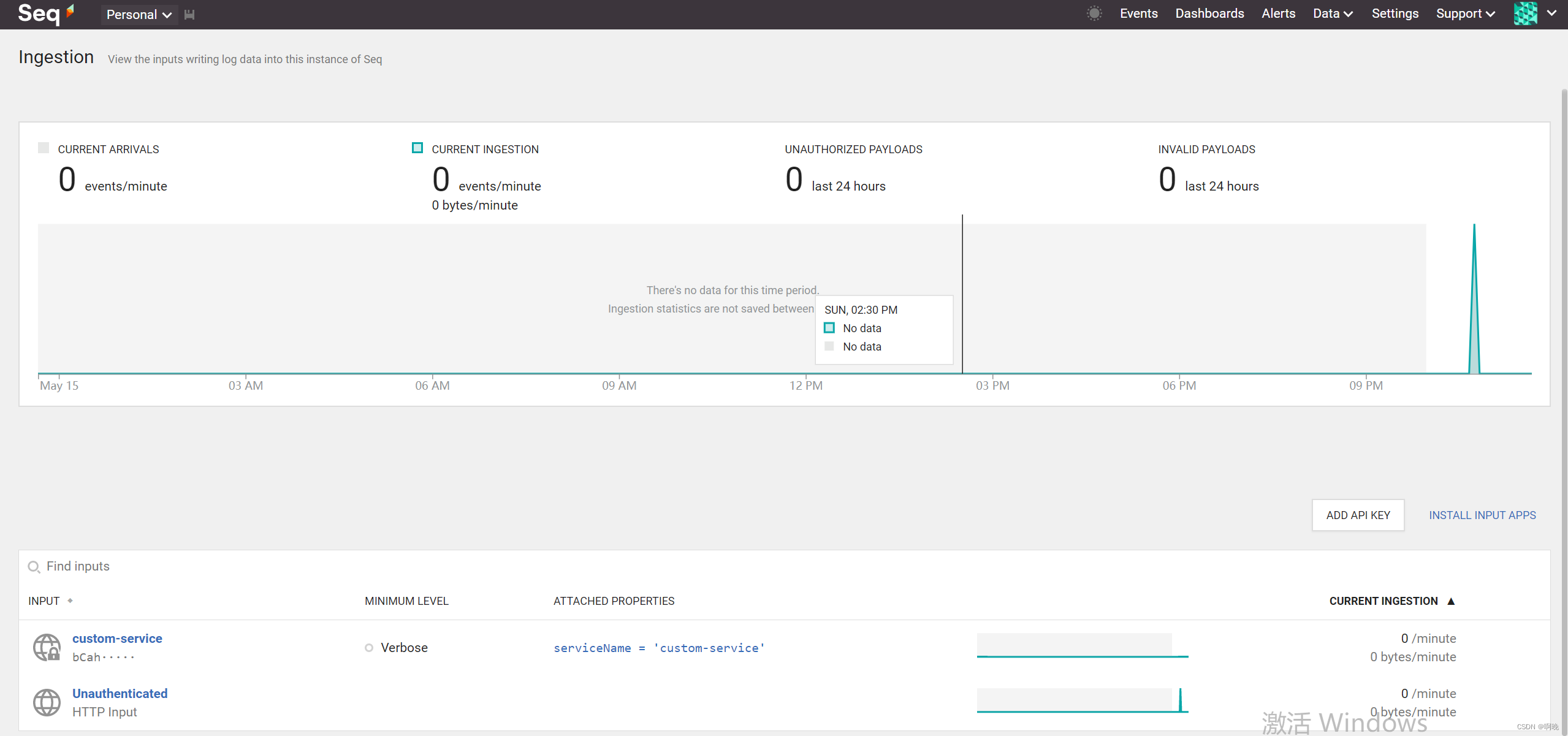Click the user avatar icon
Screen dimensions: 1568x736
coord(1525,13)
